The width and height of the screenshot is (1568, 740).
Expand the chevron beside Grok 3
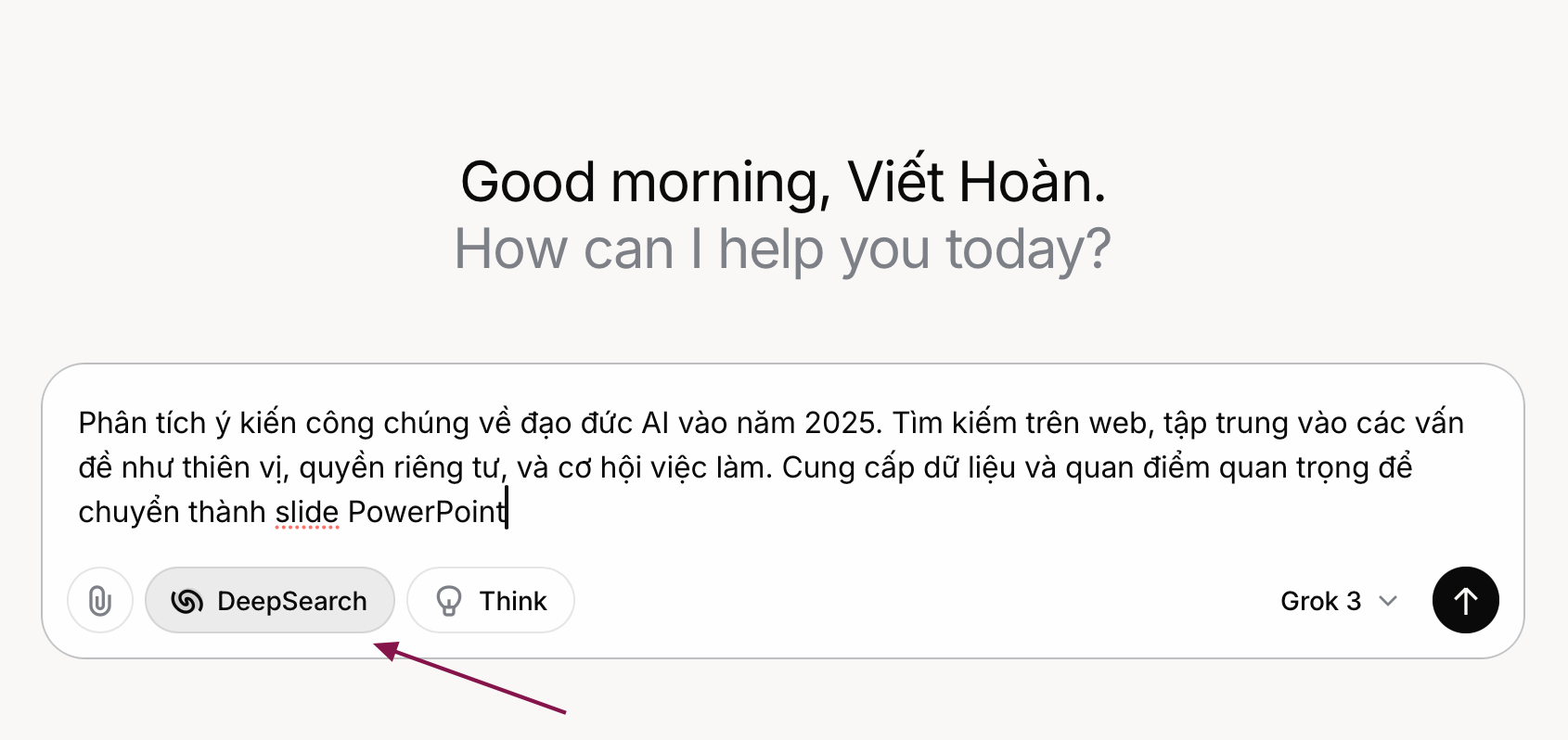[1388, 601]
